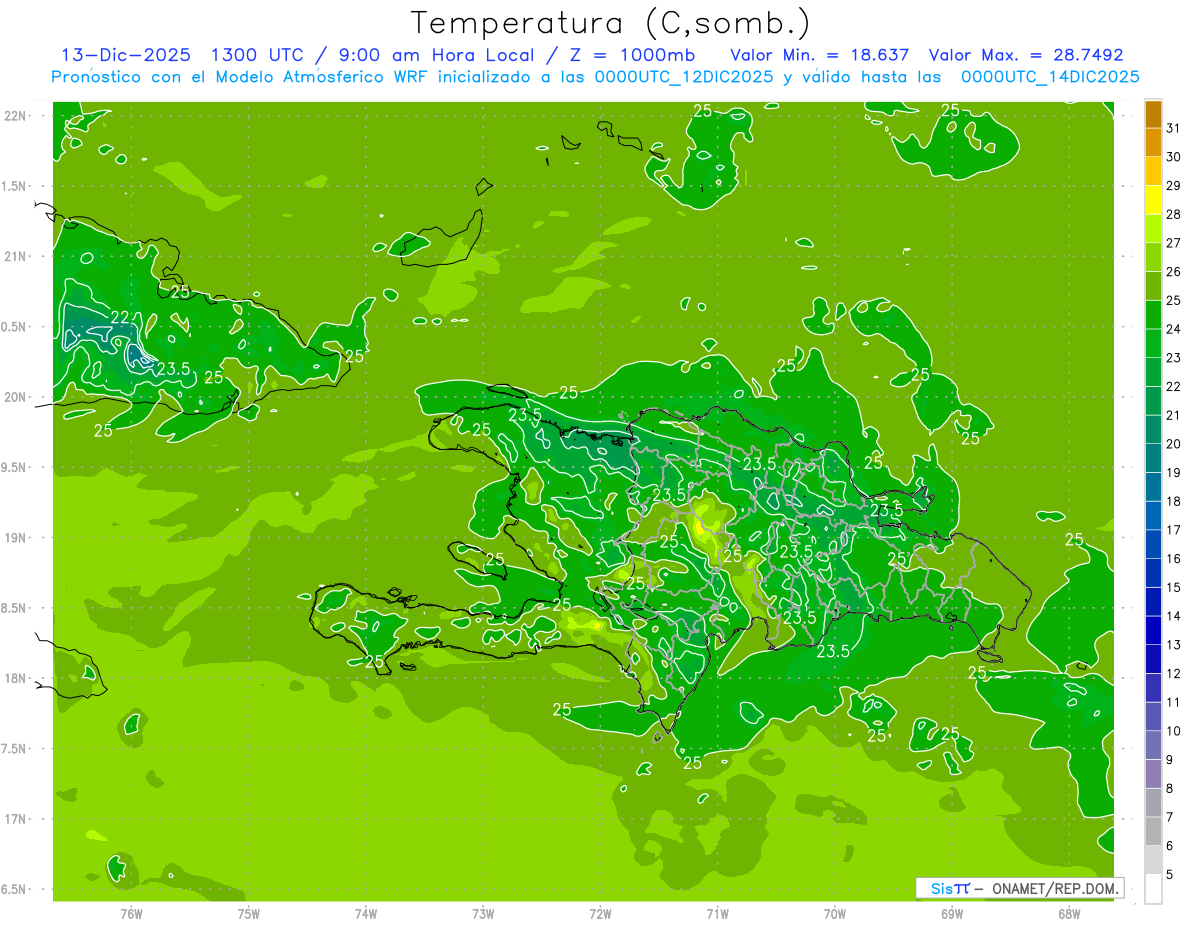Click the dark blue legend swatch between 13 and 14

click(1153, 630)
